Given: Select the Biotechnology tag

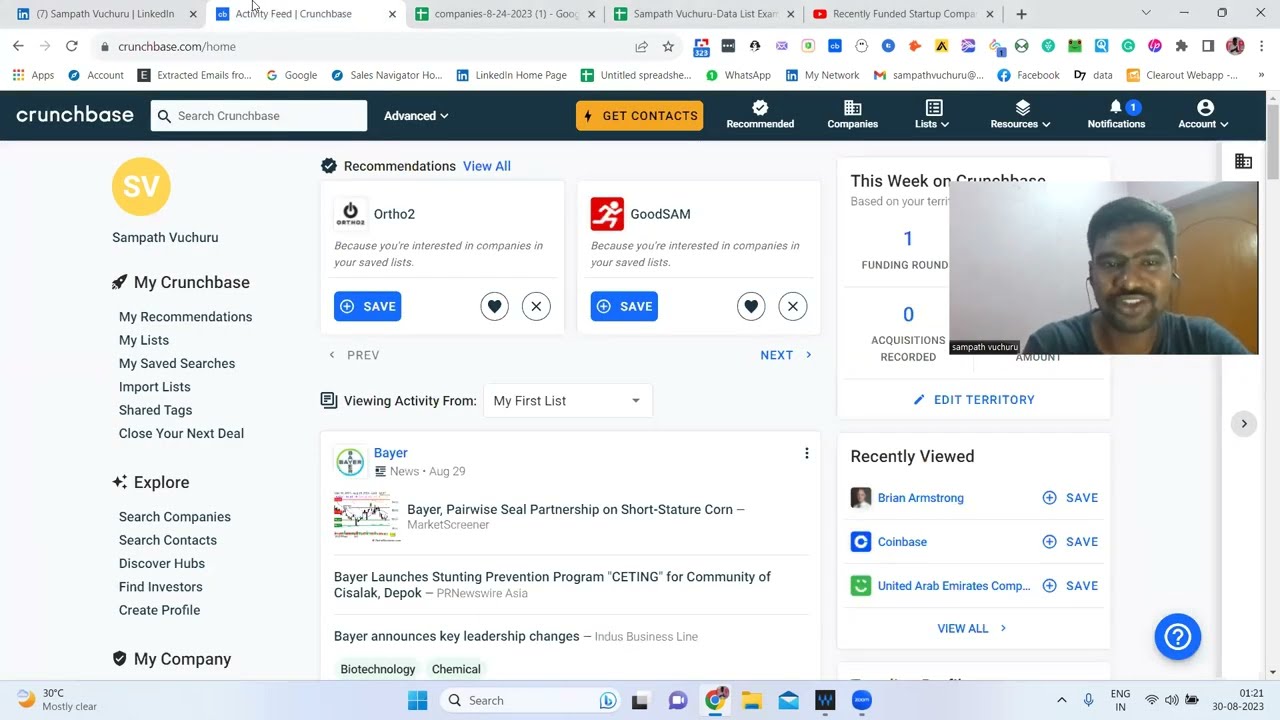Looking at the screenshot, I should coord(378,669).
